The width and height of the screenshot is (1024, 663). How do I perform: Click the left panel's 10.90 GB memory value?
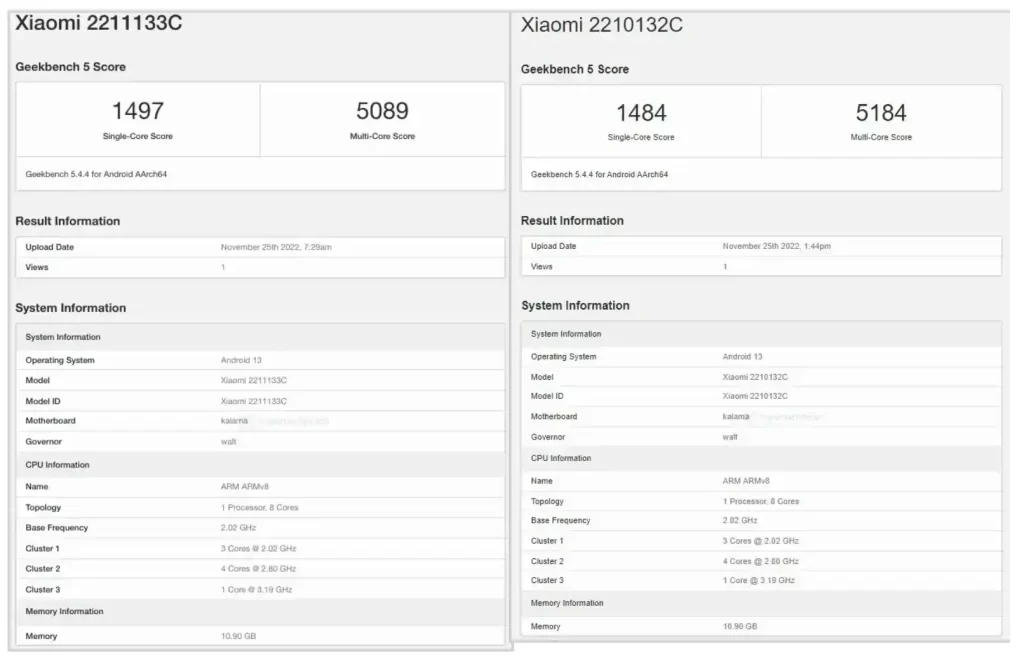[238, 636]
